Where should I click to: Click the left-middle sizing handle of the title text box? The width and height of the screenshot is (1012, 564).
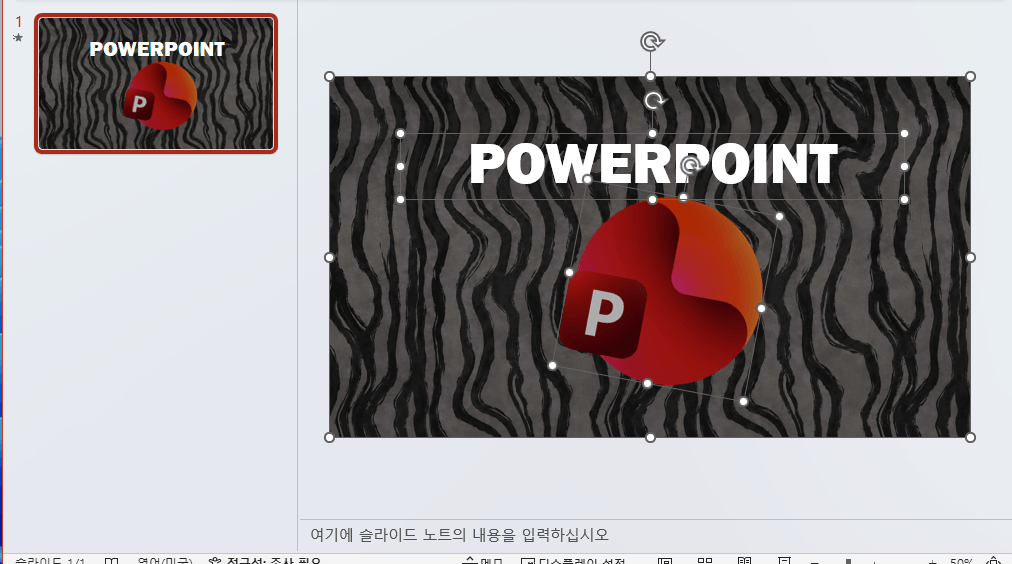[400, 166]
